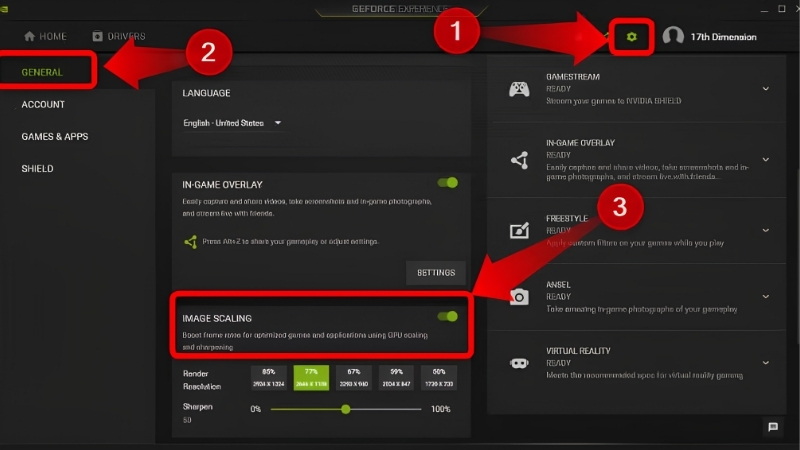Select the 50% render resolution option
This screenshot has width=800, height=450.
tap(439, 378)
